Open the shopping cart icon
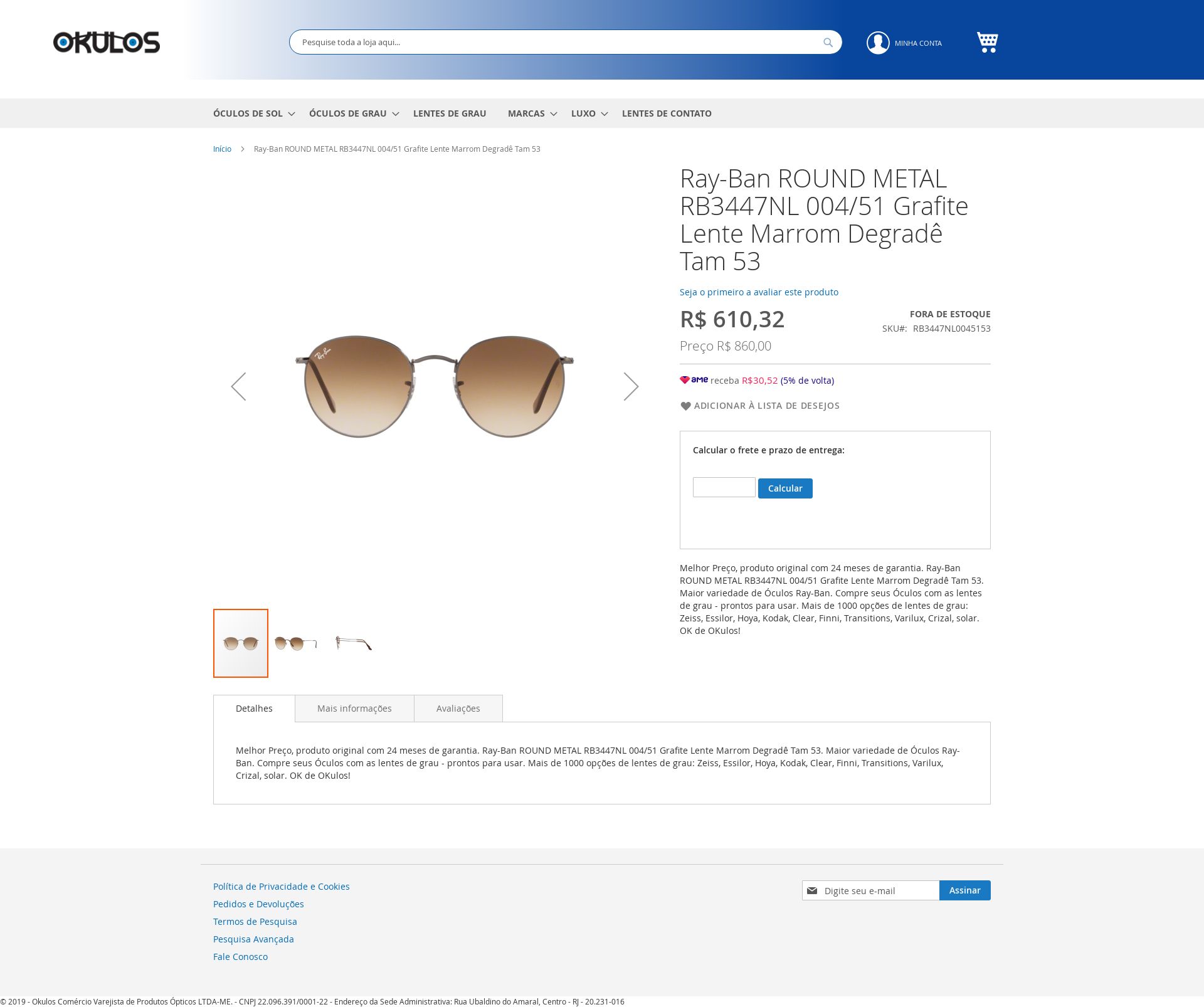Screen dimensions: 1204x1007 coord(987,42)
